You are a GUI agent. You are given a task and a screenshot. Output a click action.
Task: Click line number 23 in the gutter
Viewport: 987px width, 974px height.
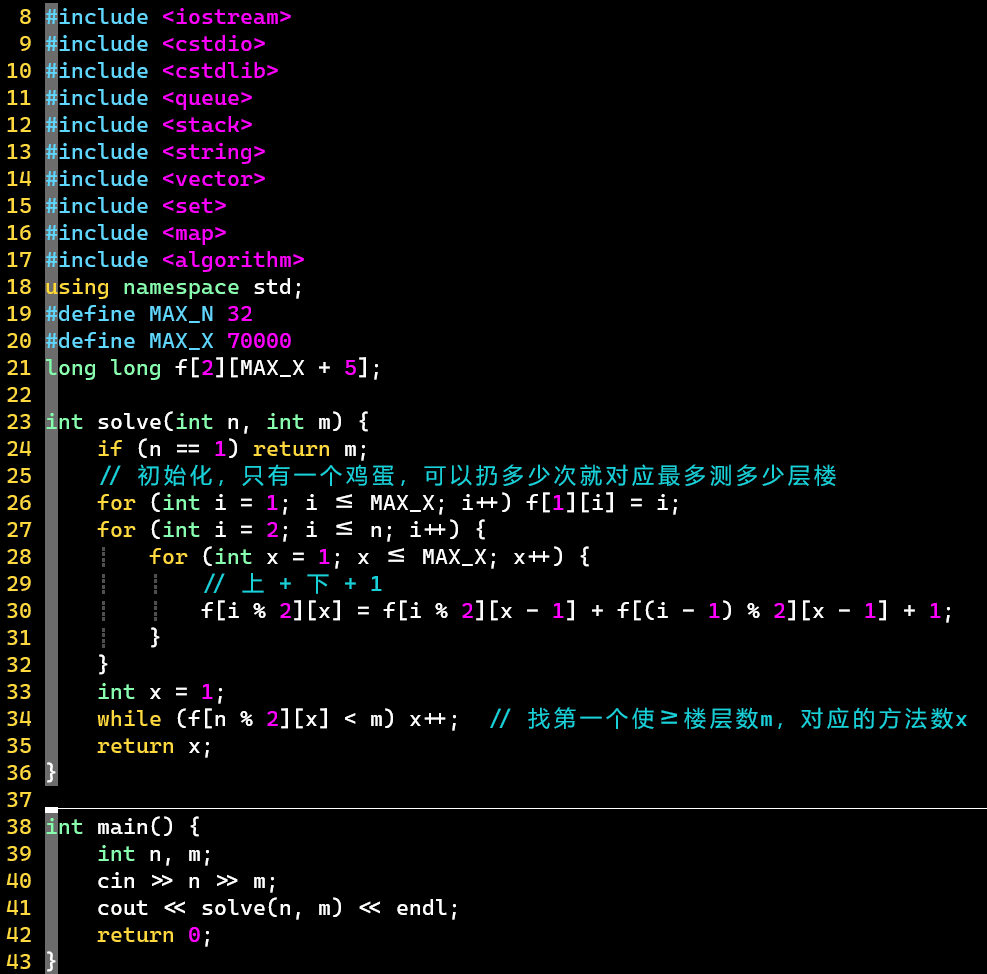(19, 421)
